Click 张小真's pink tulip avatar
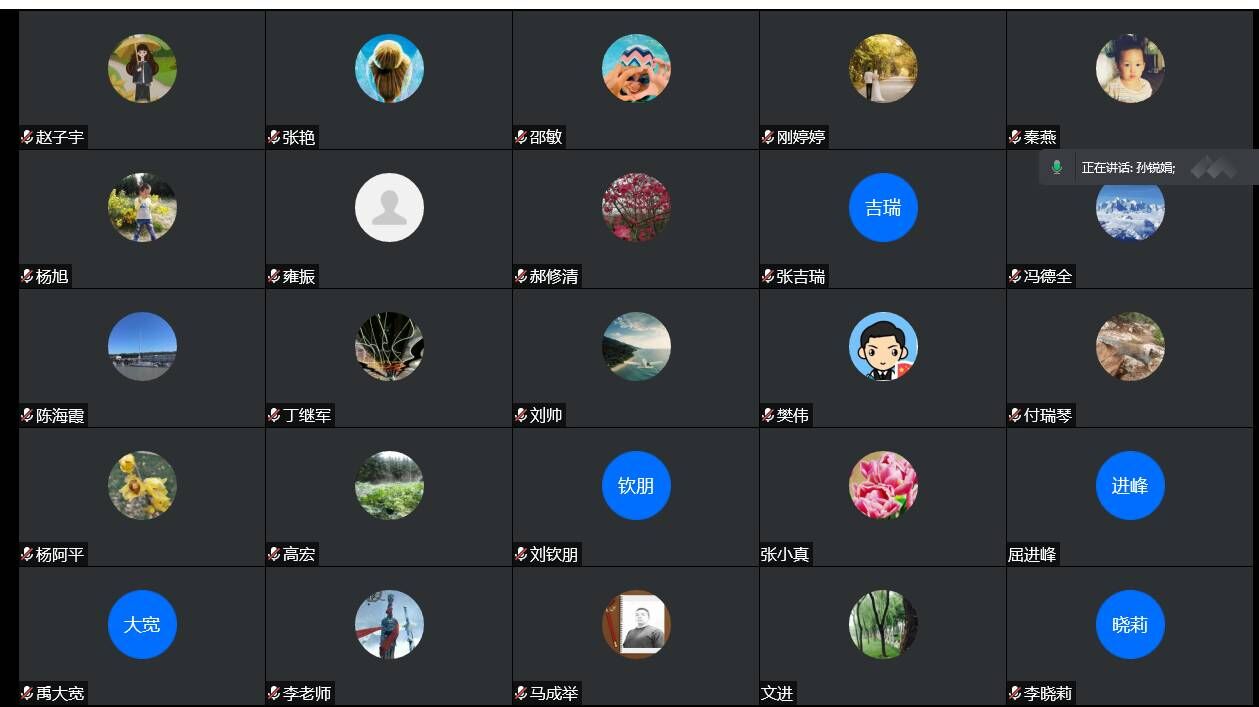The image size is (1259, 707). [883, 486]
